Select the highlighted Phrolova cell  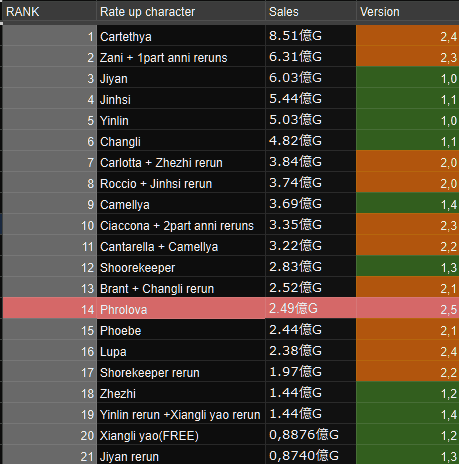(x=181, y=309)
